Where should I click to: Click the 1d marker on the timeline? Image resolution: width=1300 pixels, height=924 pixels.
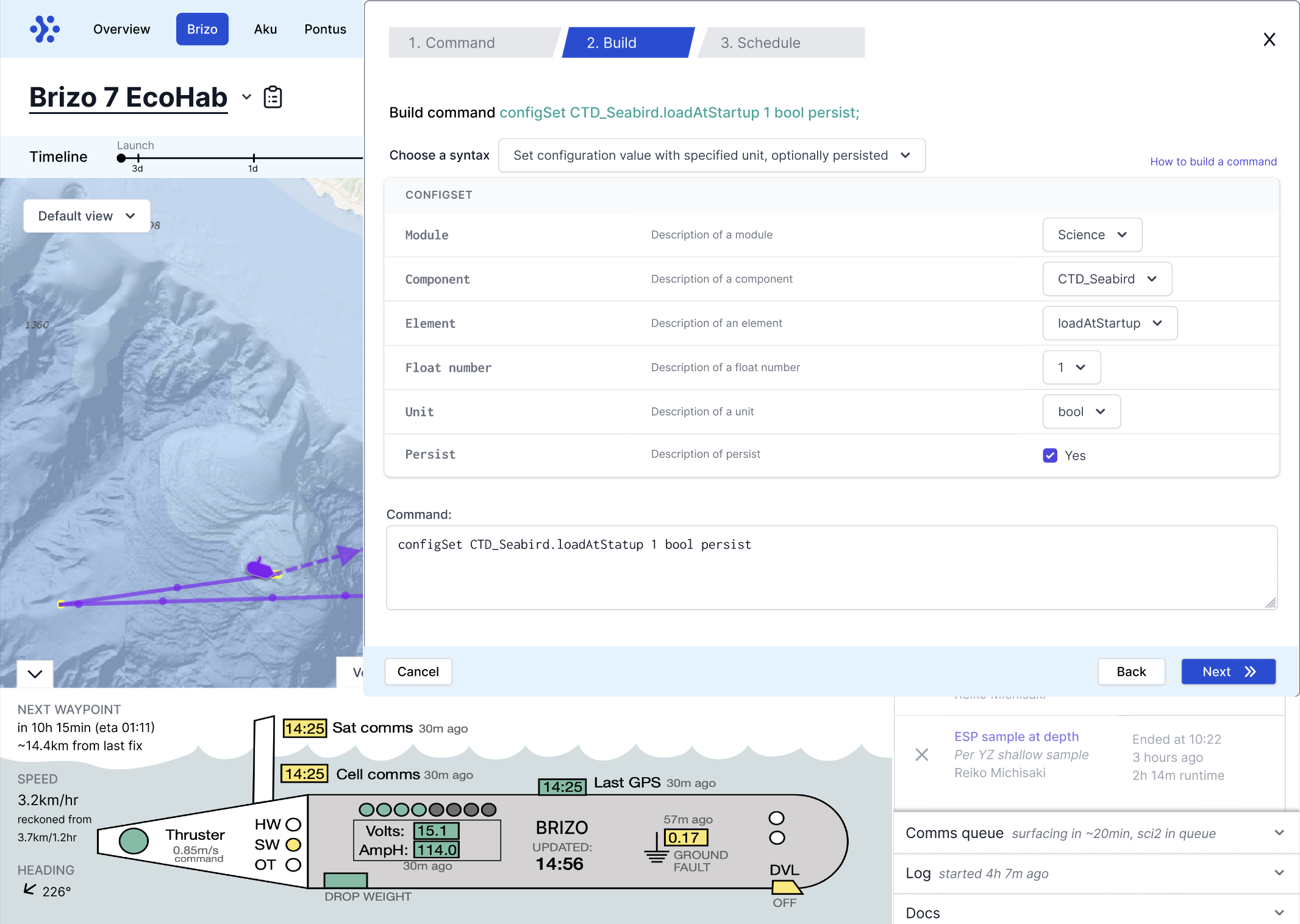tap(253, 158)
